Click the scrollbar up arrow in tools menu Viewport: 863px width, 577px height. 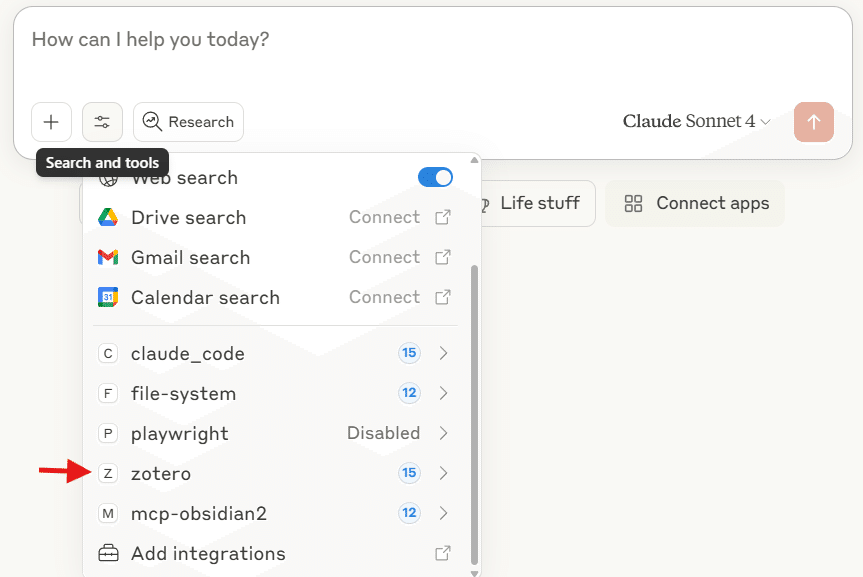474,160
